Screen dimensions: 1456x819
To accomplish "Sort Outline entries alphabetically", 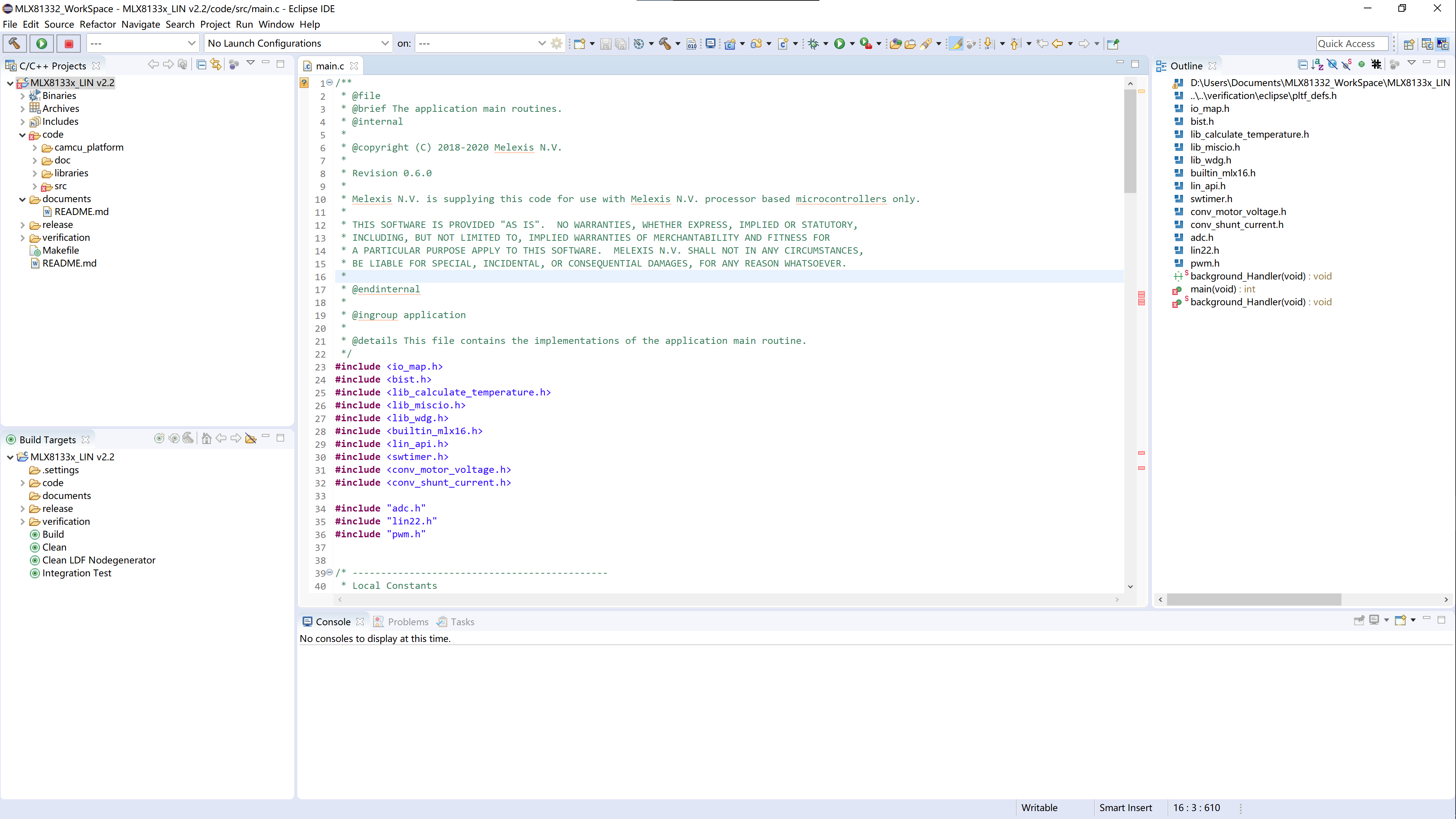I will (x=1318, y=64).
